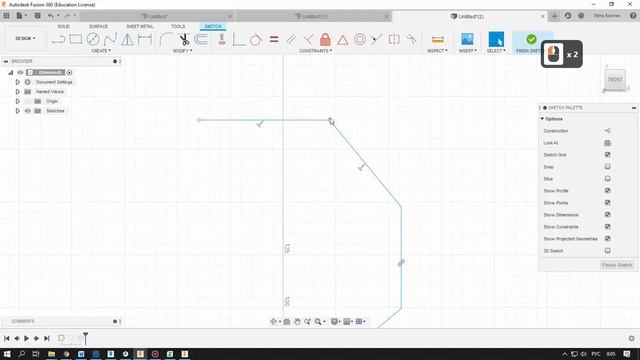Open the Inspect menu dropdown

(x=437, y=51)
